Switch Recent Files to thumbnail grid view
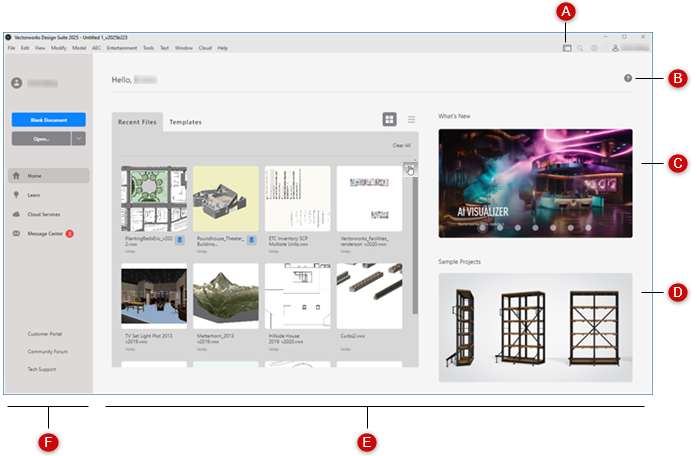Image resolution: width=697 pixels, height=456 pixels. coord(389,119)
